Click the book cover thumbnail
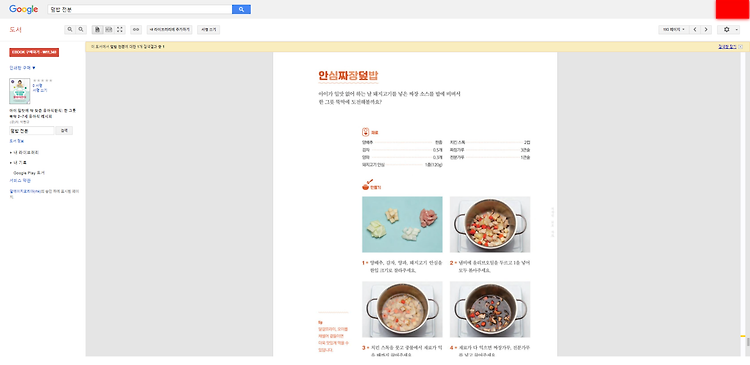750x365 pixels. pyautogui.click(x=20, y=91)
